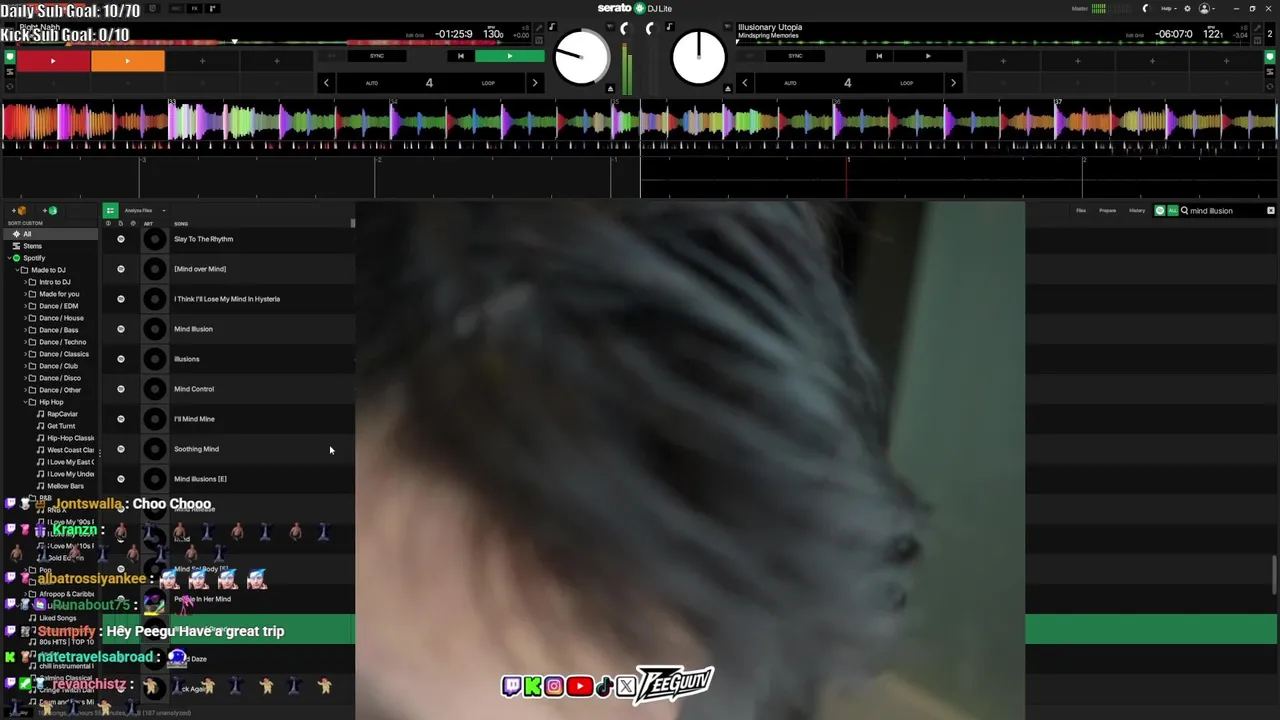Collapse the Made to DJ folder
1280x720 pixels.
[x=17, y=270]
